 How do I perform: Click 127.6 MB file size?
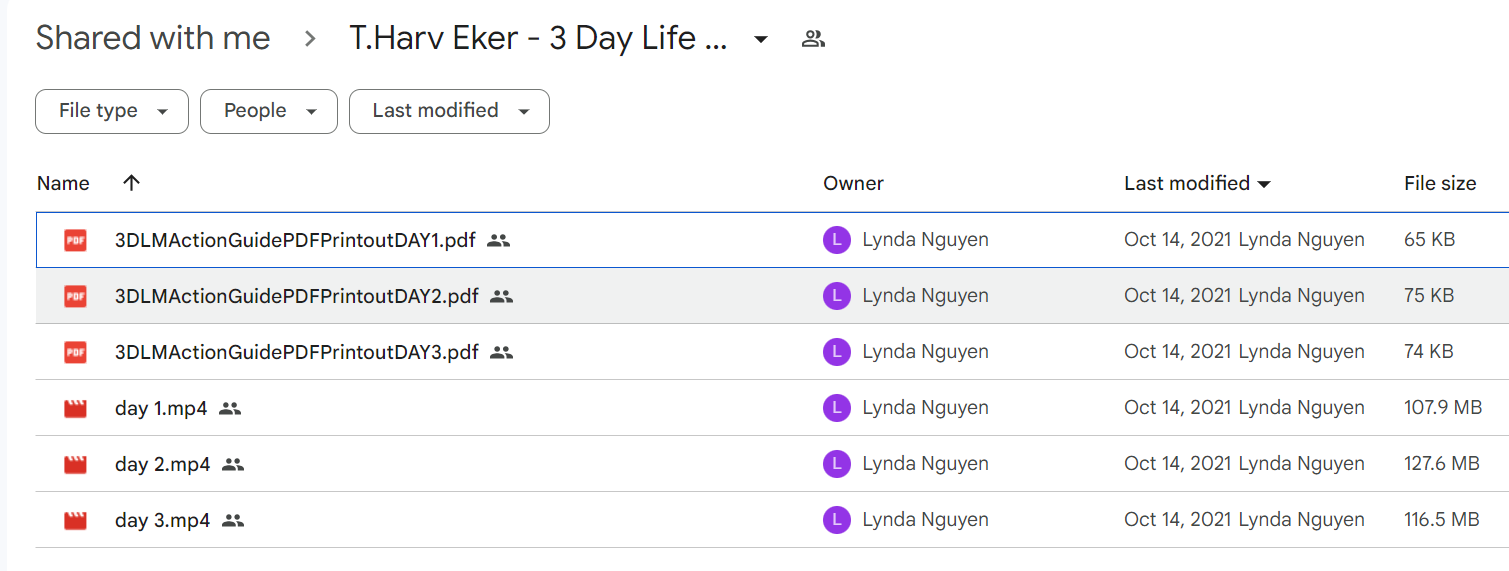point(1442,464)
